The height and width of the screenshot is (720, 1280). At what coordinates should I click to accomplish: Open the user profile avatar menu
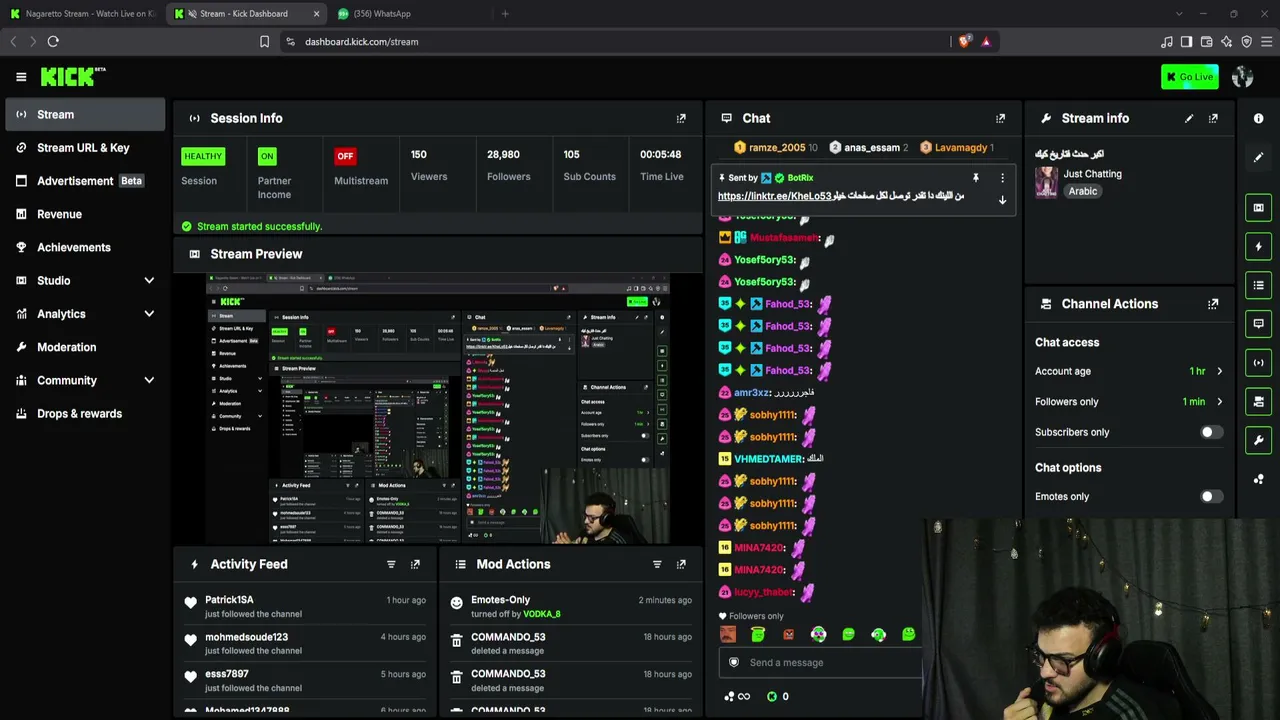pyautogui.click(x=1243, y=77)
